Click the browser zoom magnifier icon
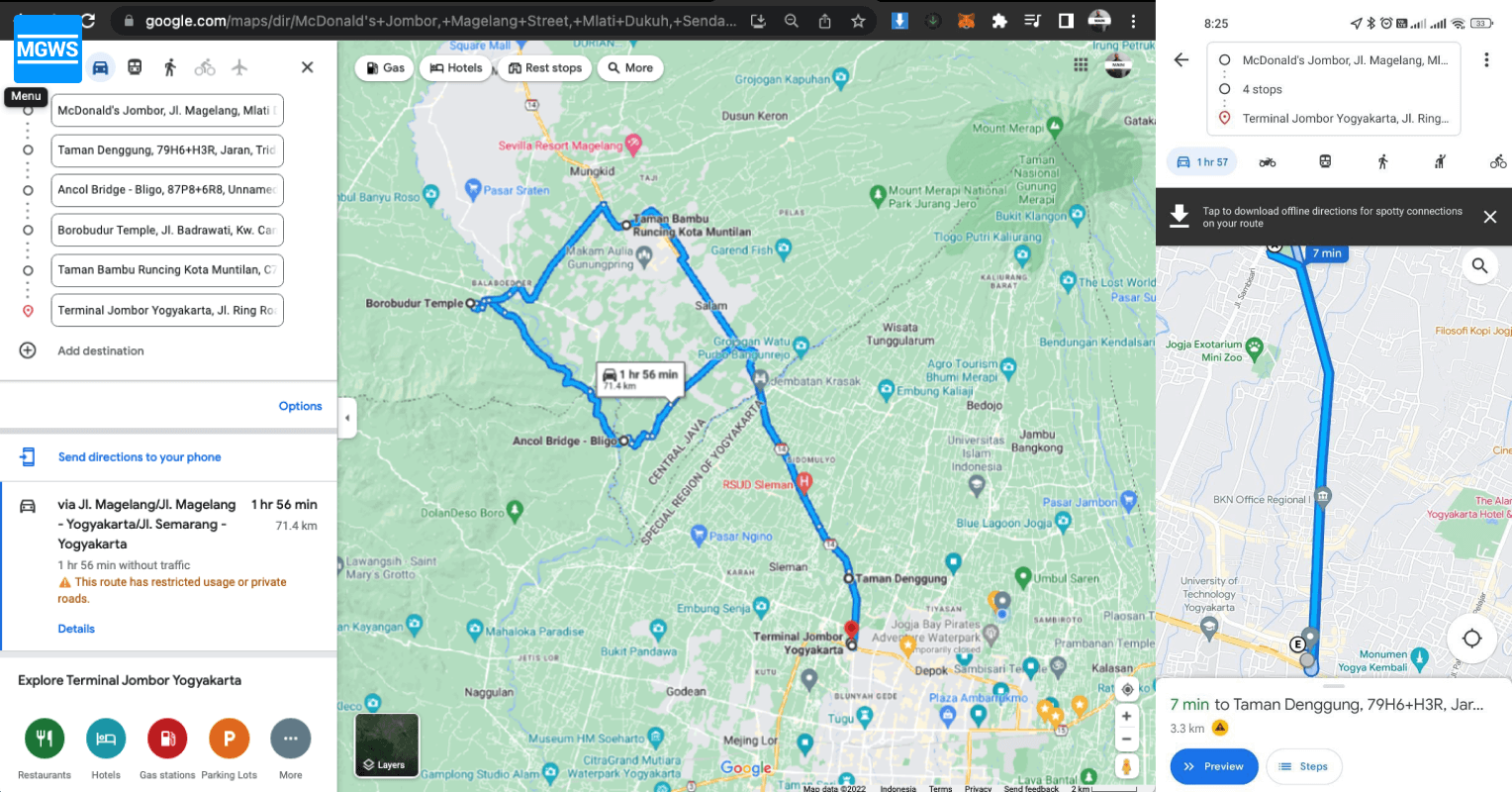The image size is (1512, 792). click(792, 21)
